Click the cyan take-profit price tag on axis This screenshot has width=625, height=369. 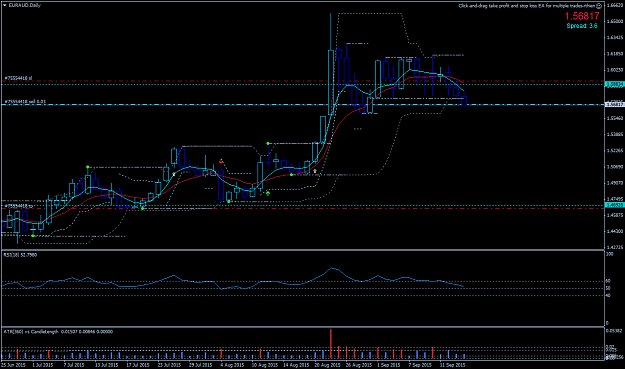[x=615, y=205]
